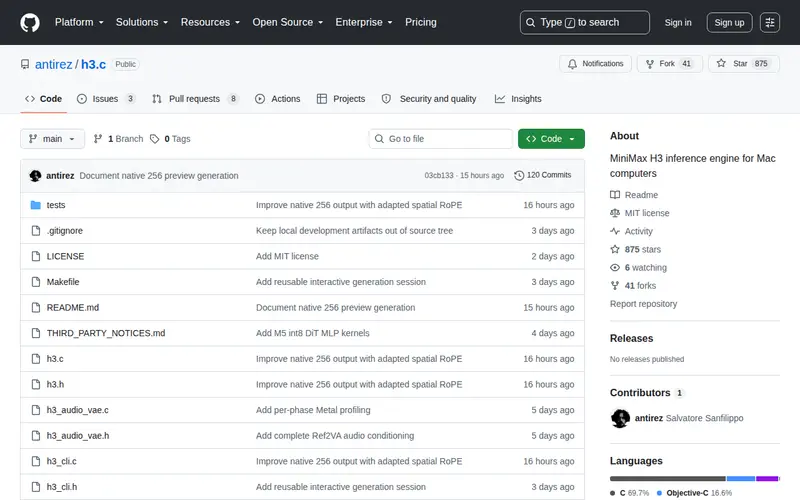The image size is (800, 500).
Task: Click the Fork icon
Action: (x=649, y=64)
